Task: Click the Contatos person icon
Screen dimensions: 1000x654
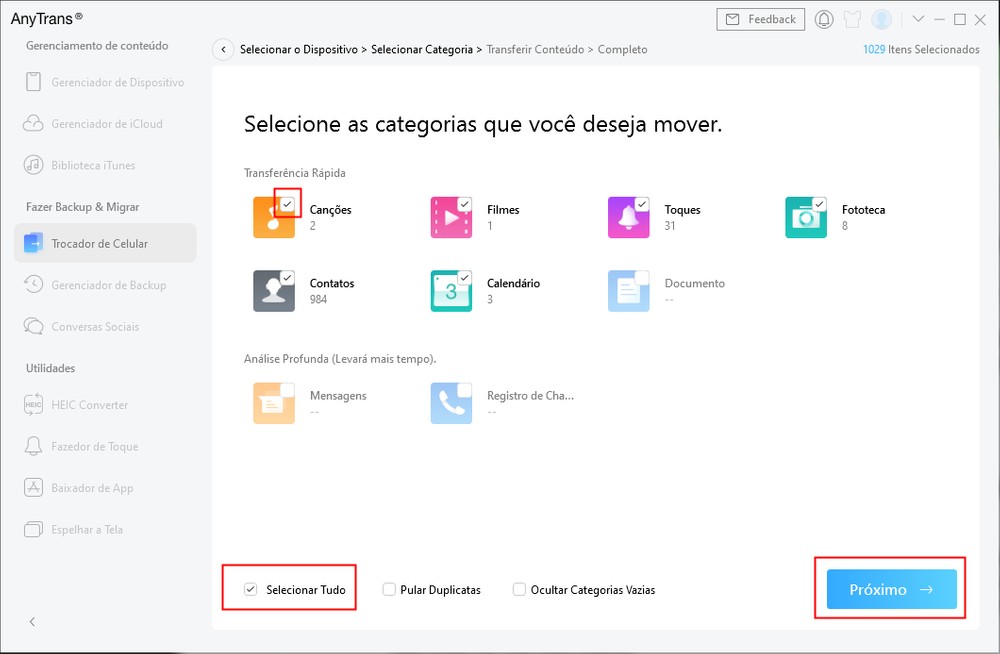Action: click(272, 291)
